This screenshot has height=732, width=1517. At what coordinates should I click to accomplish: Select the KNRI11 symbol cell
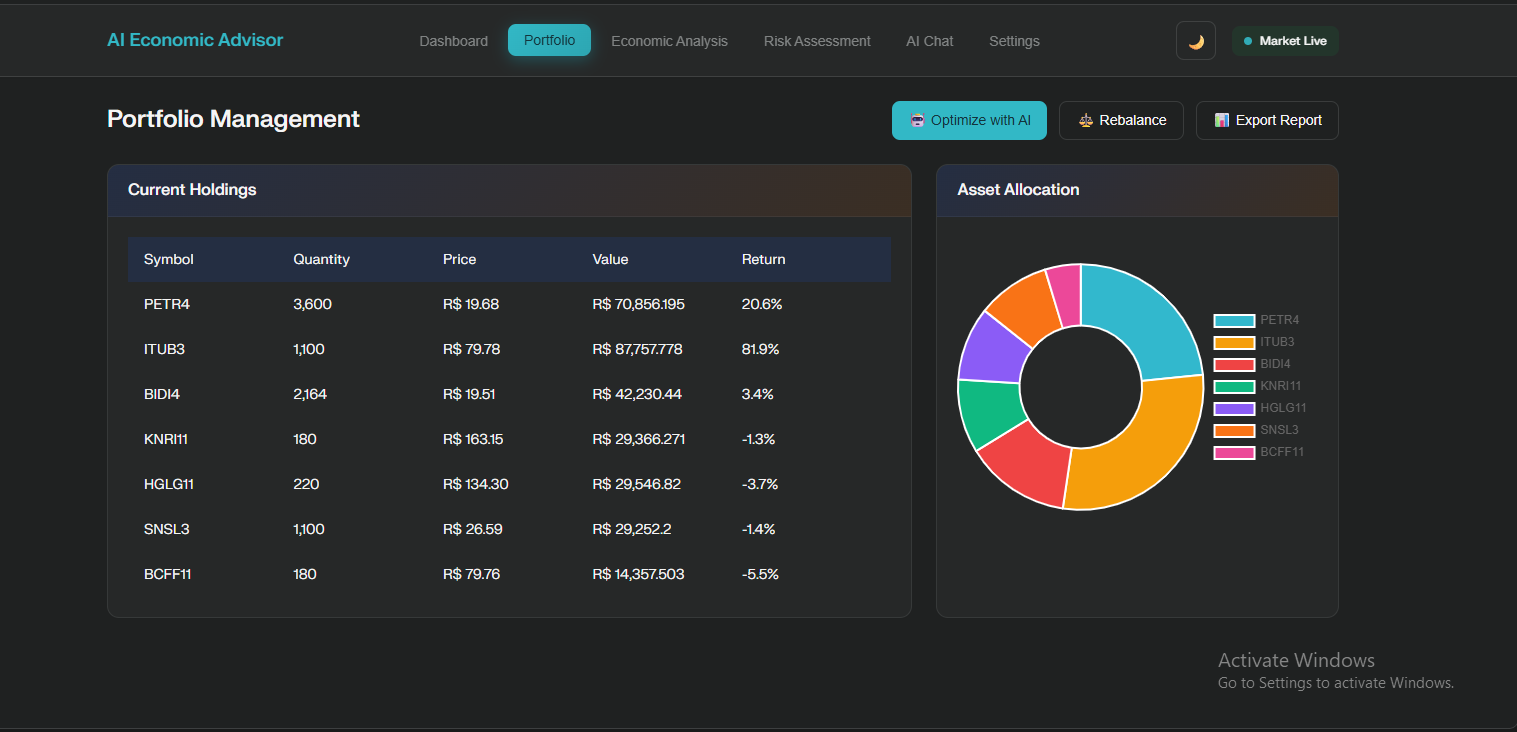(166, 440)
